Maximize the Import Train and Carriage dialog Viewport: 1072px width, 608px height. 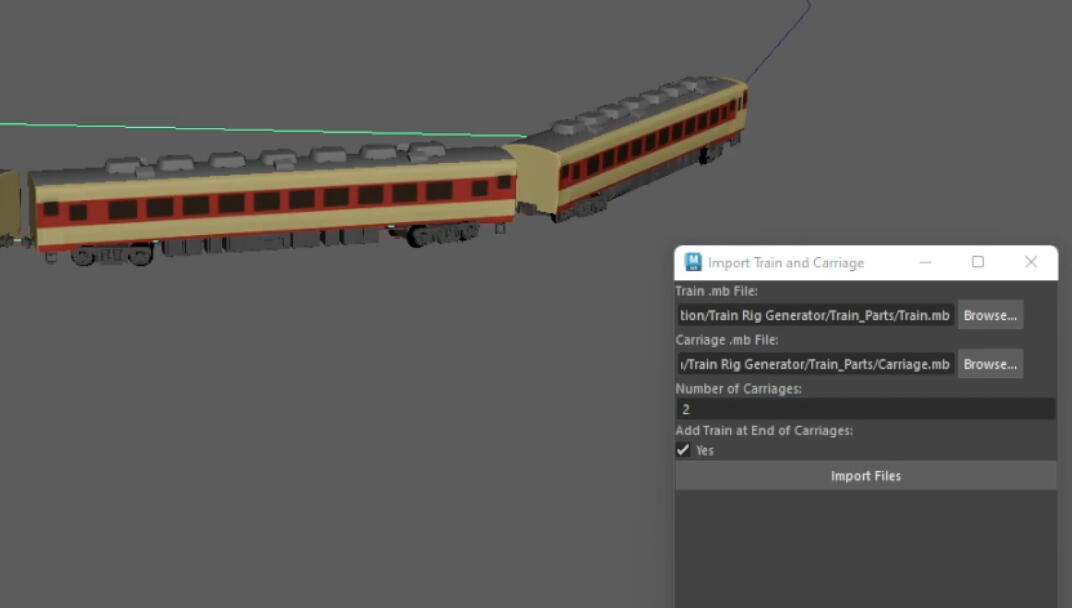pos(978,263)
